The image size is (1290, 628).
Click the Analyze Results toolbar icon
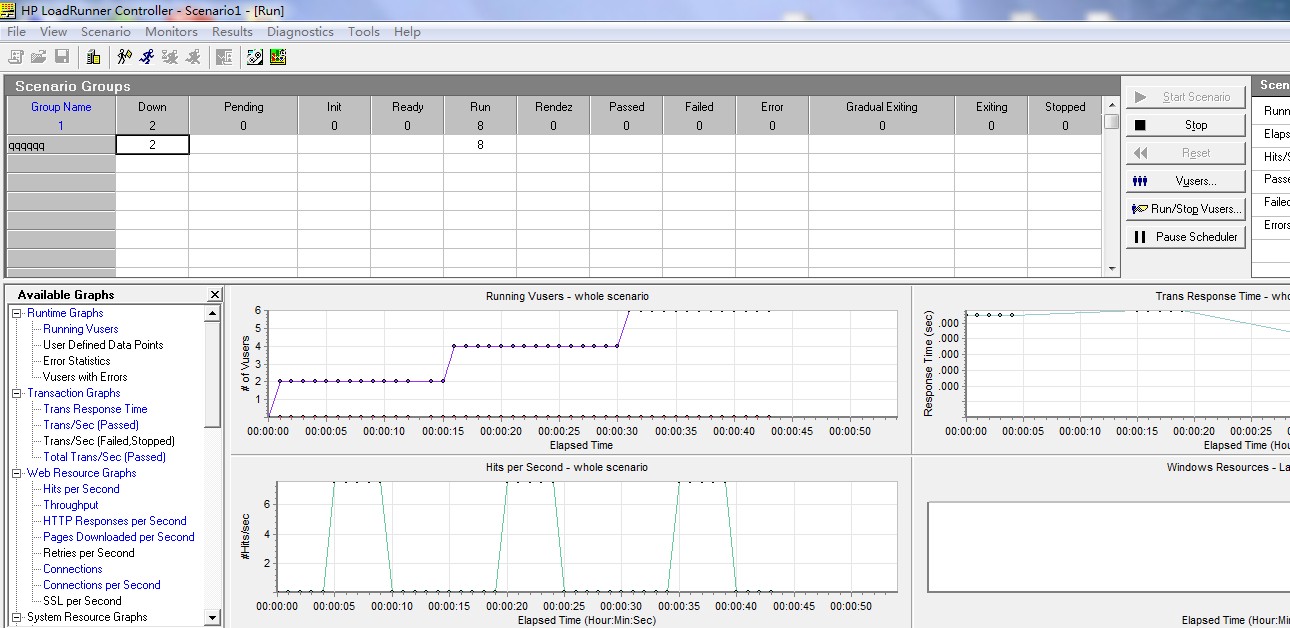pyautogui.click(x=255, y=57)
